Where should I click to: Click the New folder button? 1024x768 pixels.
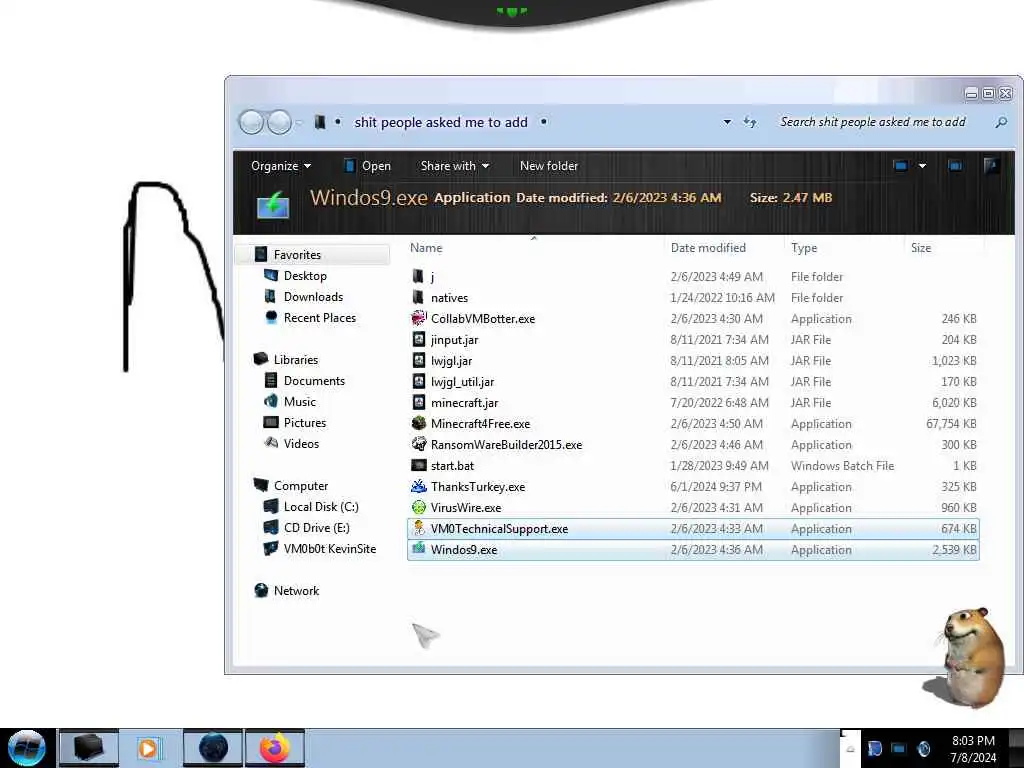[549, 166]
